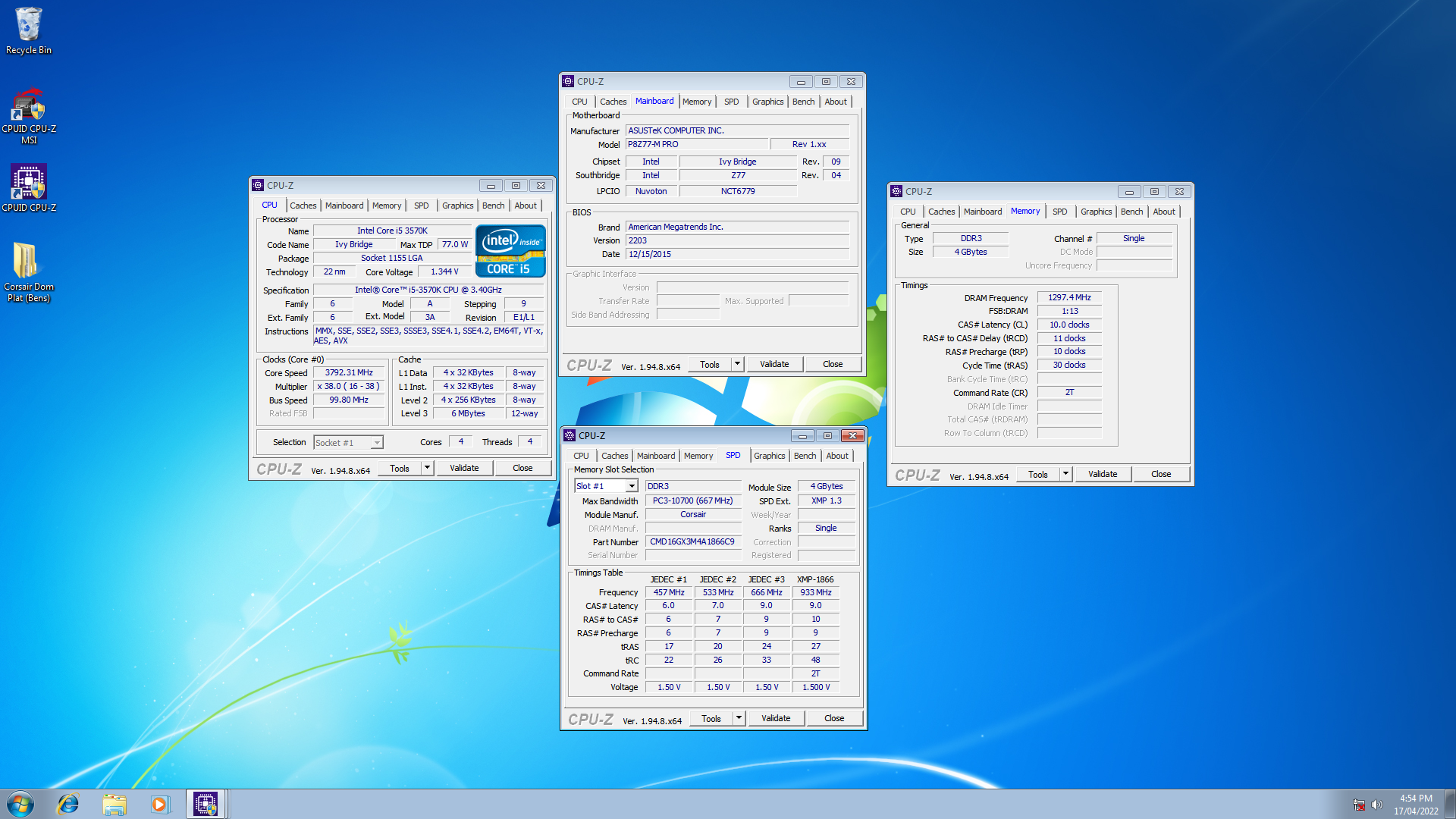
Task: Click the Intel Core i5 3570K name field
Action: pyautogui.click(x=392, y=231)
